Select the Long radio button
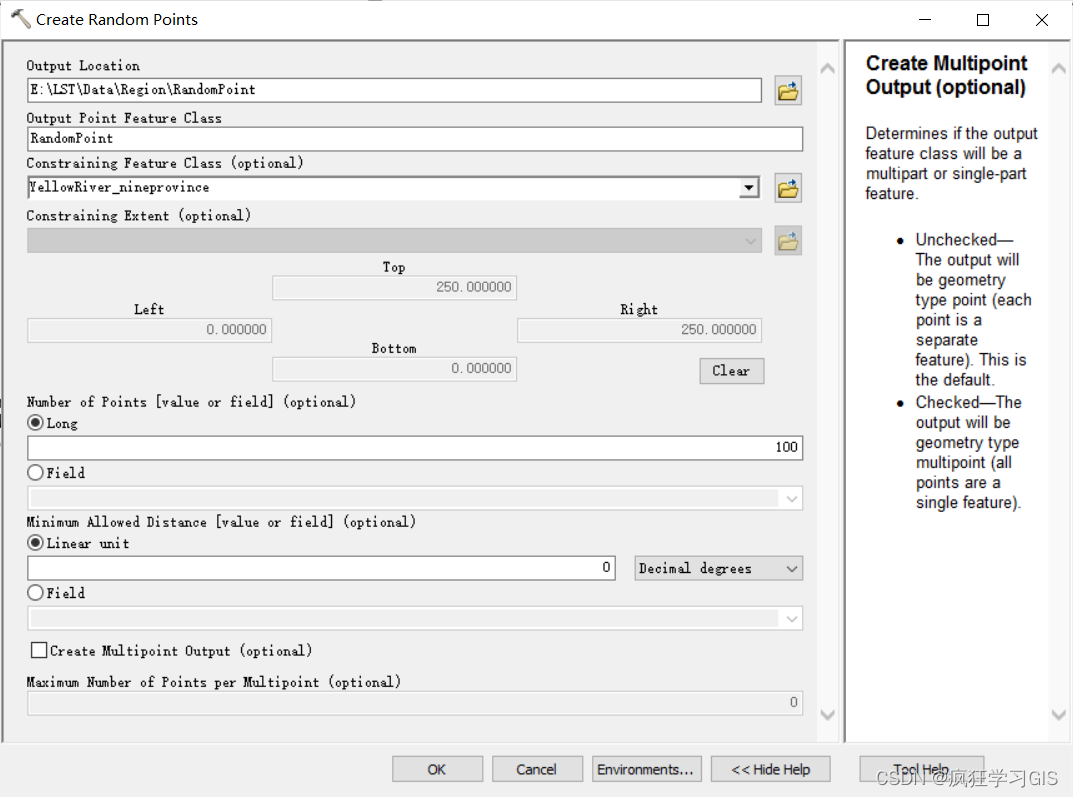The image size is (1073, 797). pos(36,423)
